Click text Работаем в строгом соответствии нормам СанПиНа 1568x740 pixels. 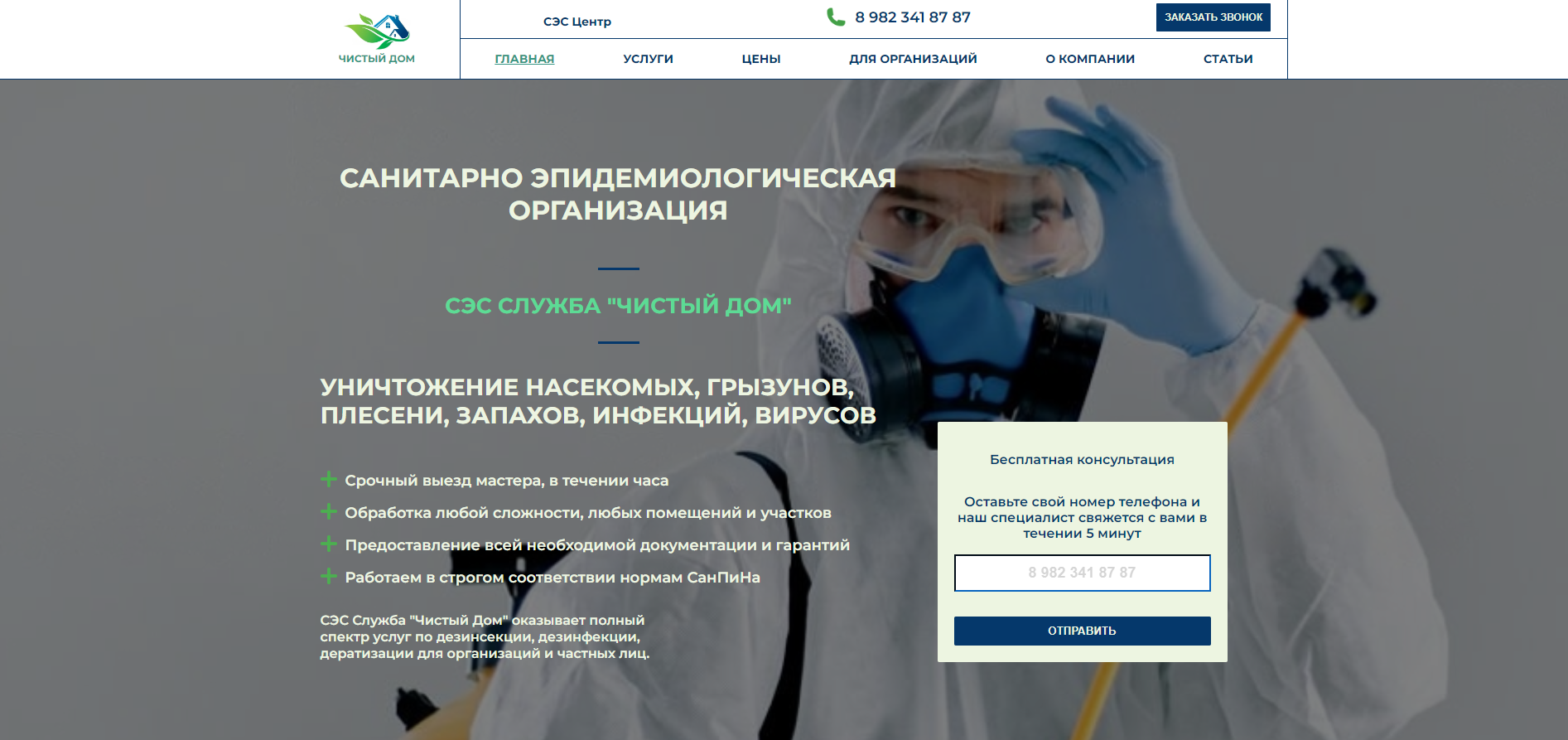coord(552,578)
